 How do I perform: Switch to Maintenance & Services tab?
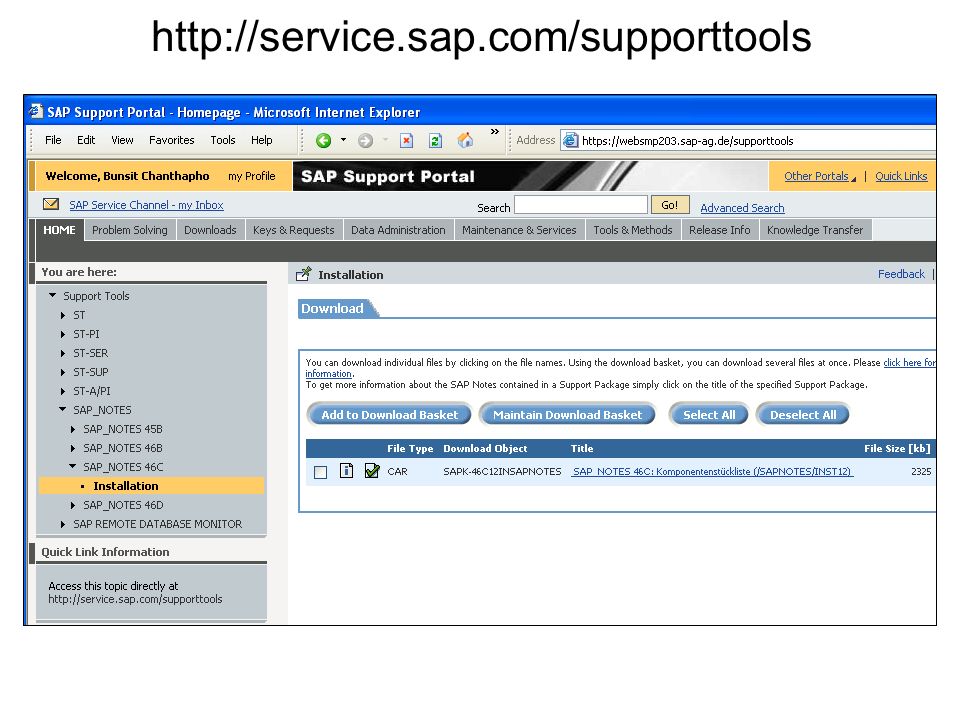pos(519,230)
